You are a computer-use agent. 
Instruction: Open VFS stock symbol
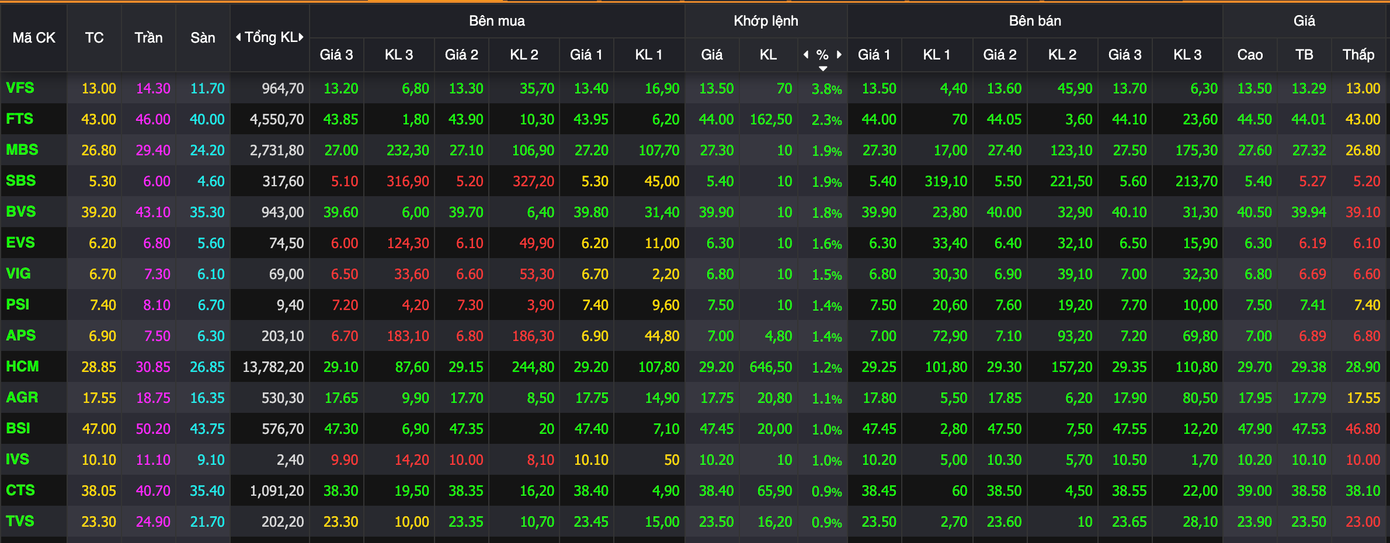point(20,88)
